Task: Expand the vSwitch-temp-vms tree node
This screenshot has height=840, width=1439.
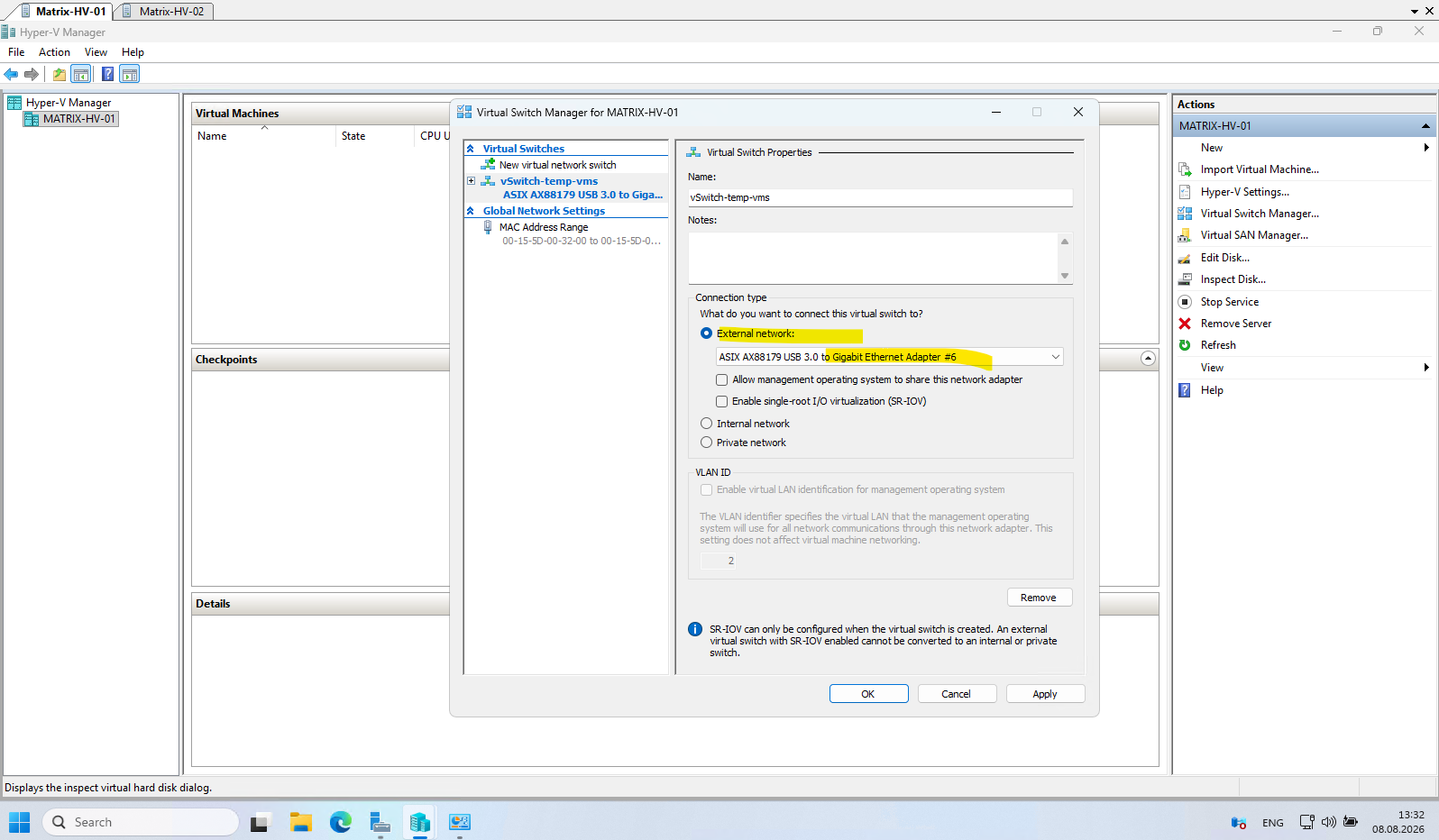Action: tap(472, 181)
